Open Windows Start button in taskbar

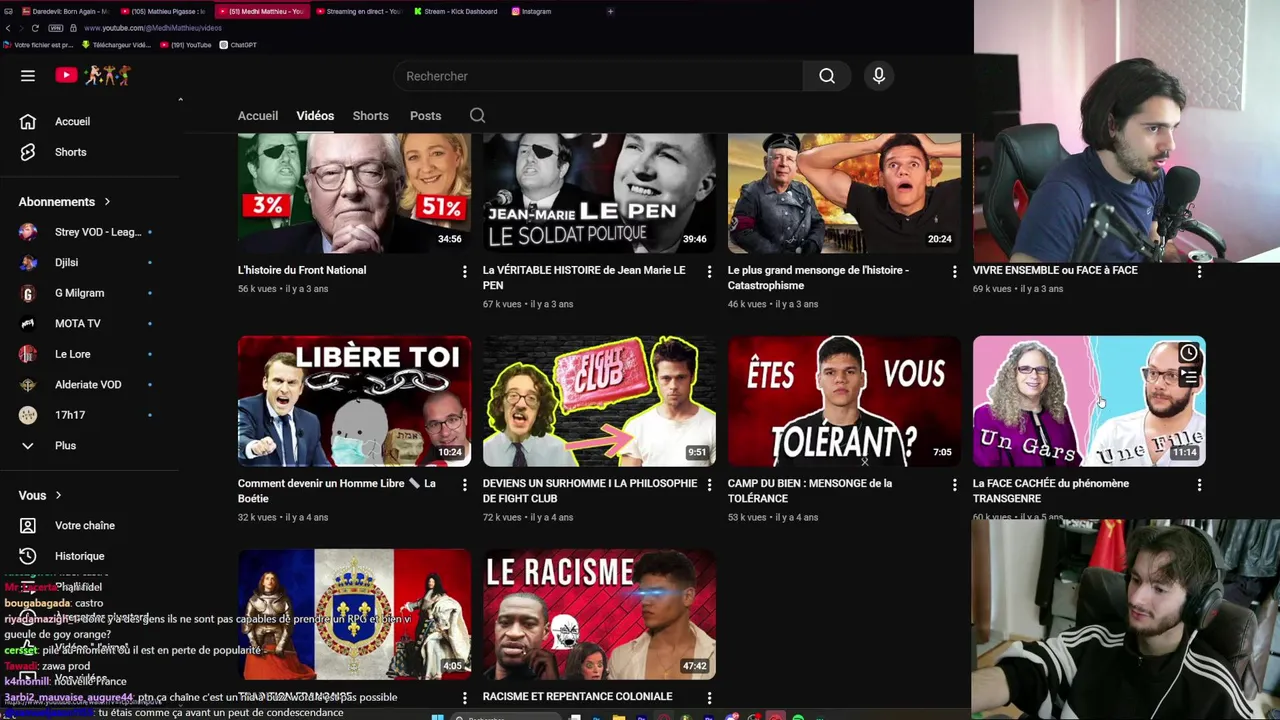tap(437, 716)
